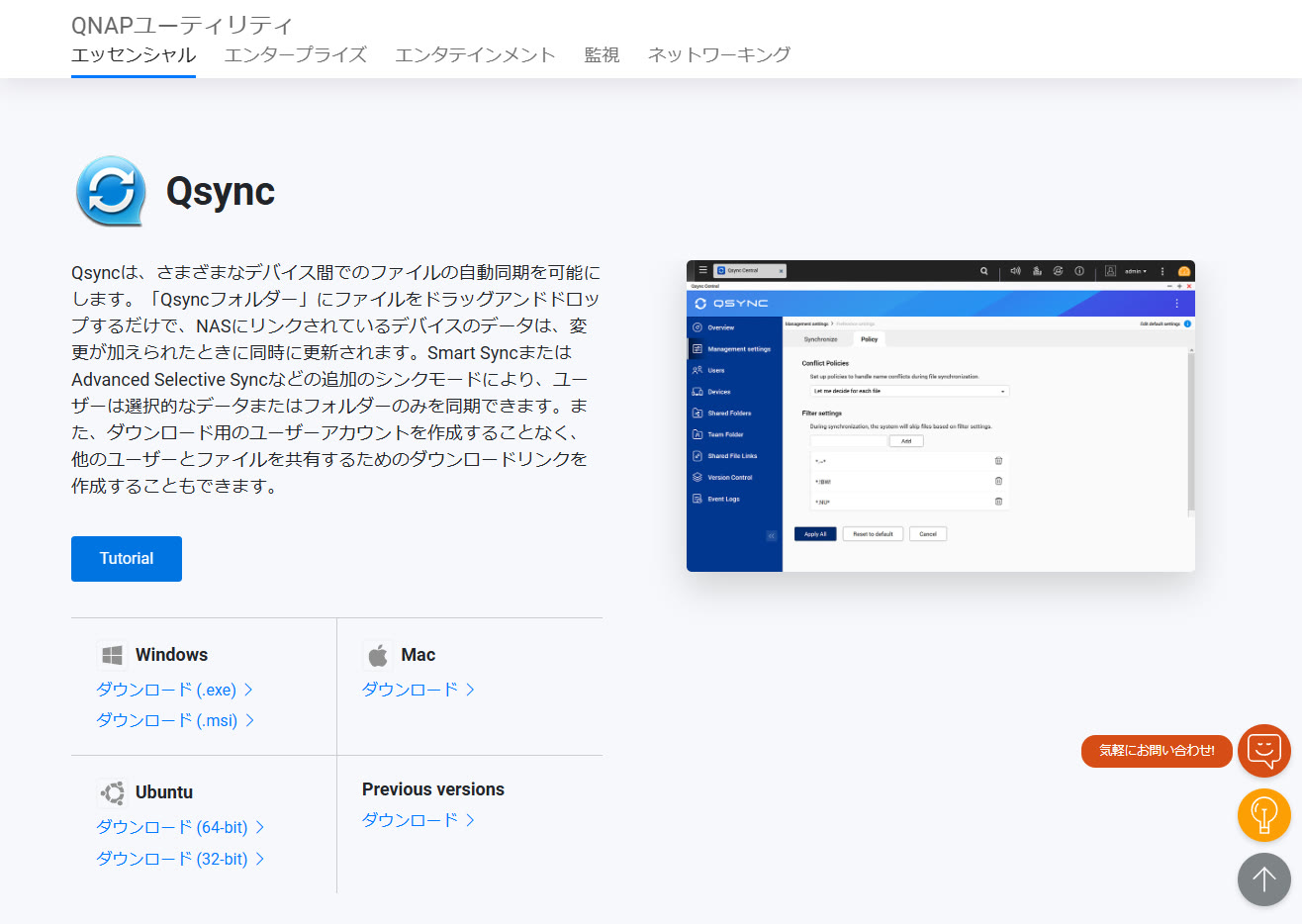Click the orange lightbulb tips icon

pyautogui.click(x=1264, y=815)
